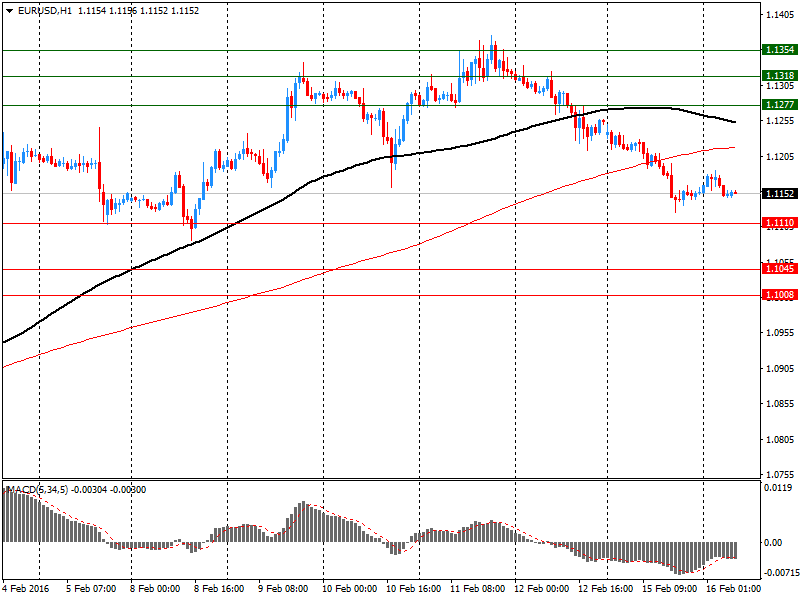Image resolution: width=800 pixels, height=600 pixels.
Task: Click the current price label 1.1152
Action: pos(780,193)
